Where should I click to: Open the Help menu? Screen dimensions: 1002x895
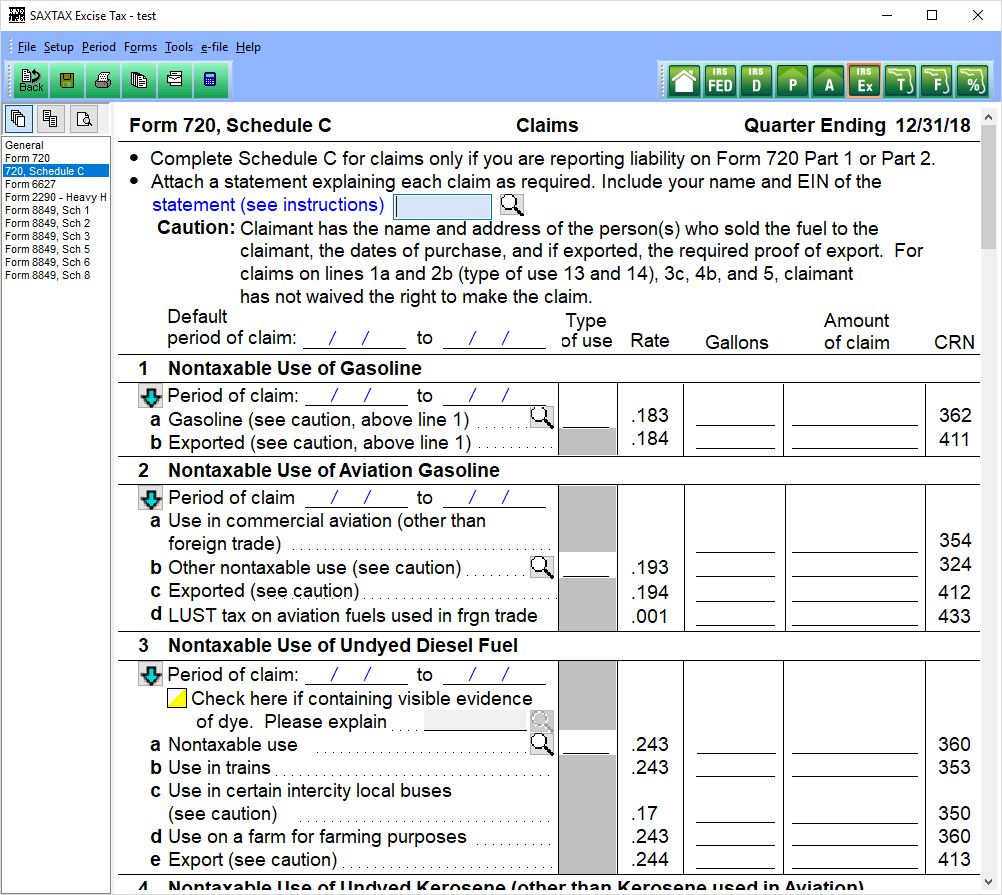249,47
